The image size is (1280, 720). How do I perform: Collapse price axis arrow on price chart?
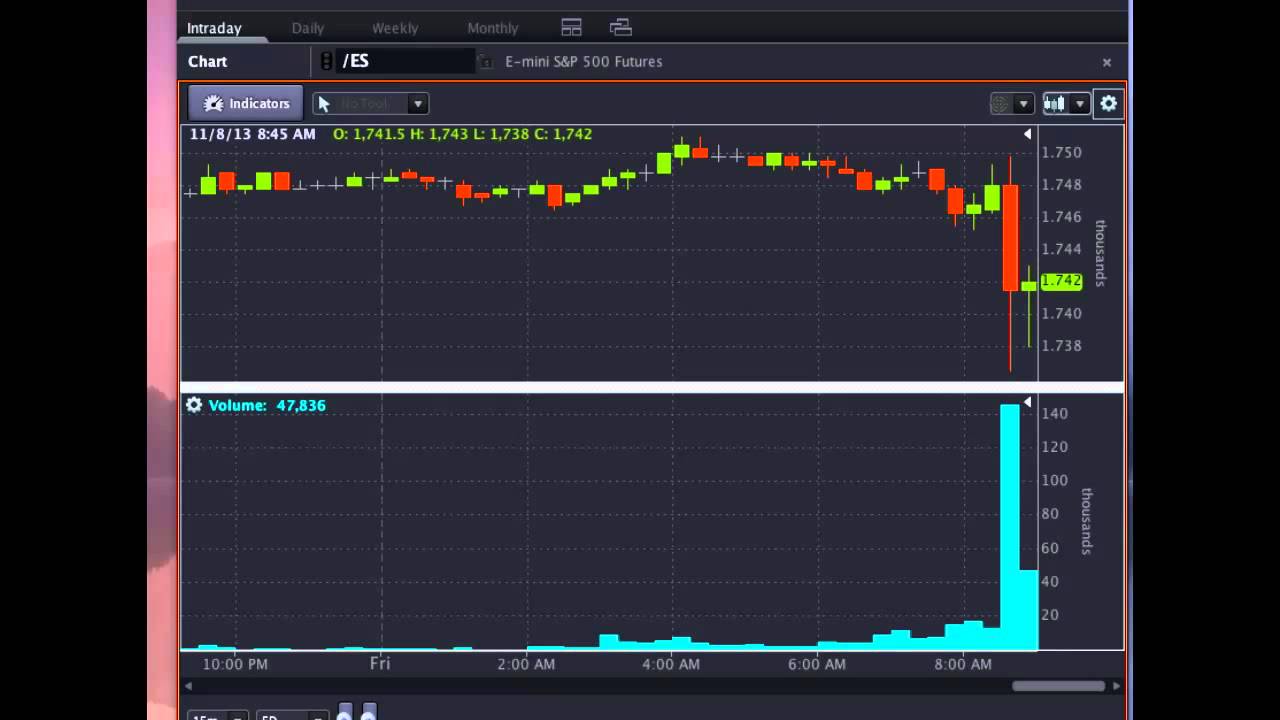pos(1027,133)
